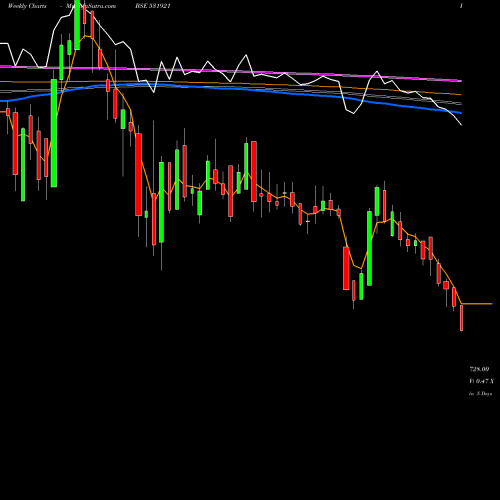Click the 728.09 price value

(x=479, y=369)
